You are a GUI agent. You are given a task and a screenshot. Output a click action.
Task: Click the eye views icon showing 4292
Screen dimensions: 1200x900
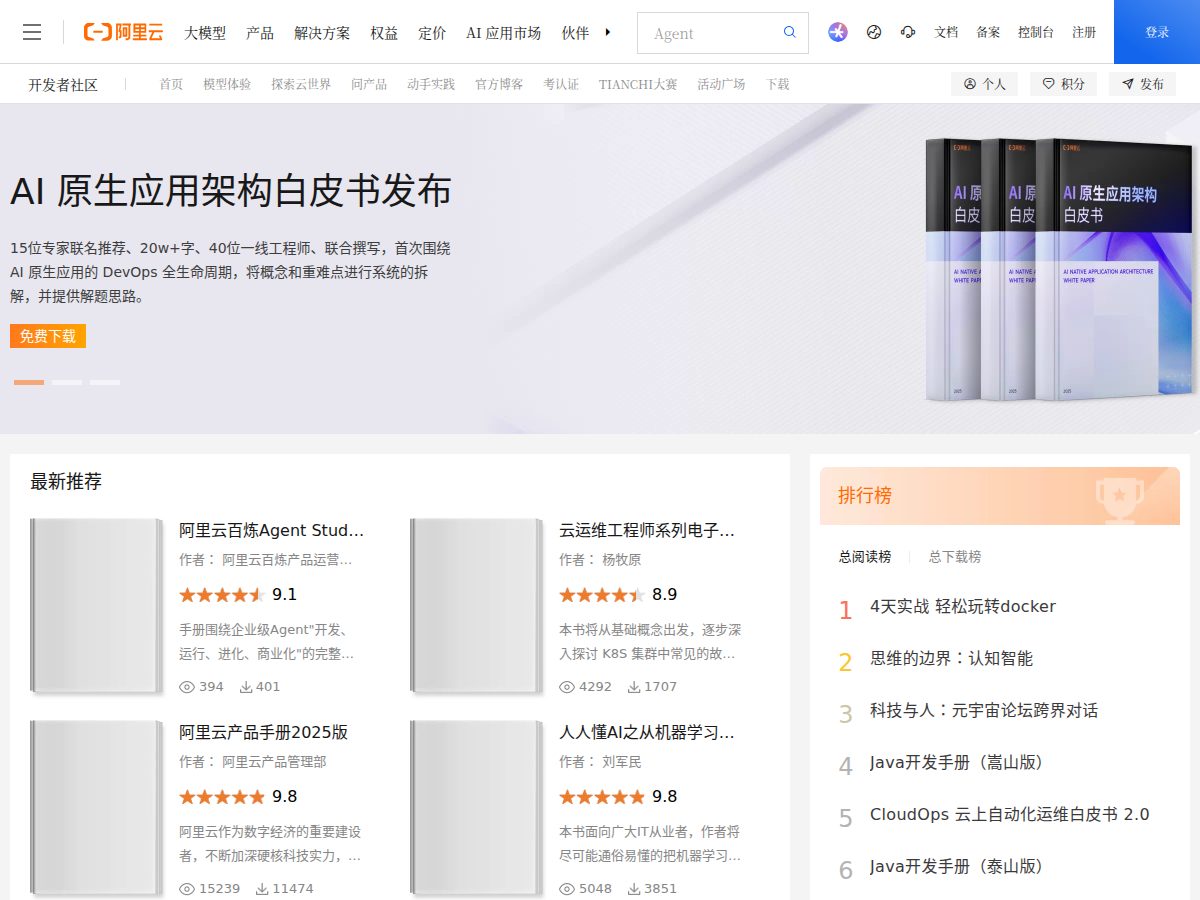pos(567,687)
